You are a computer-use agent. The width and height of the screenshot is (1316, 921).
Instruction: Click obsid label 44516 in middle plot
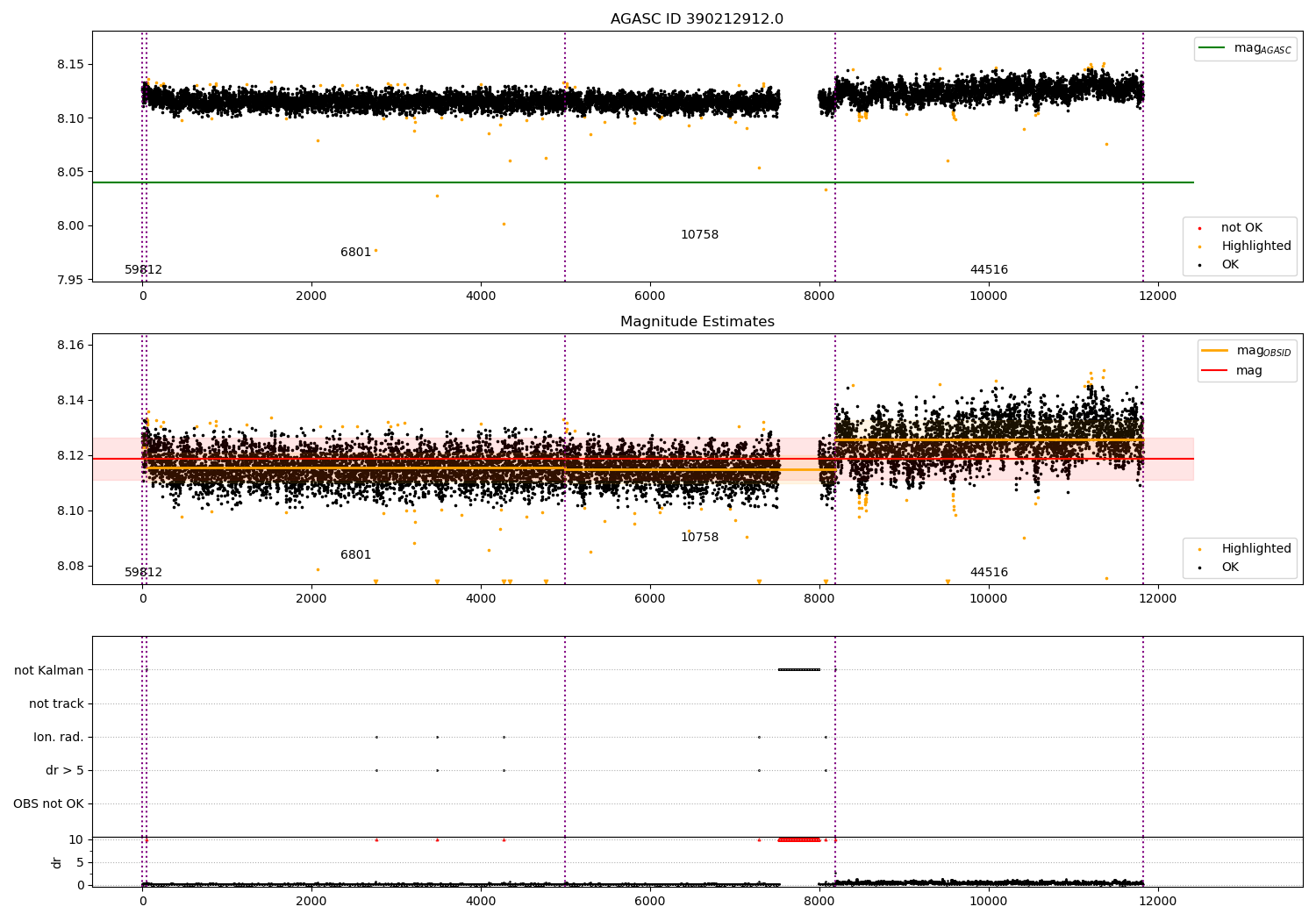tap(989, 573)
